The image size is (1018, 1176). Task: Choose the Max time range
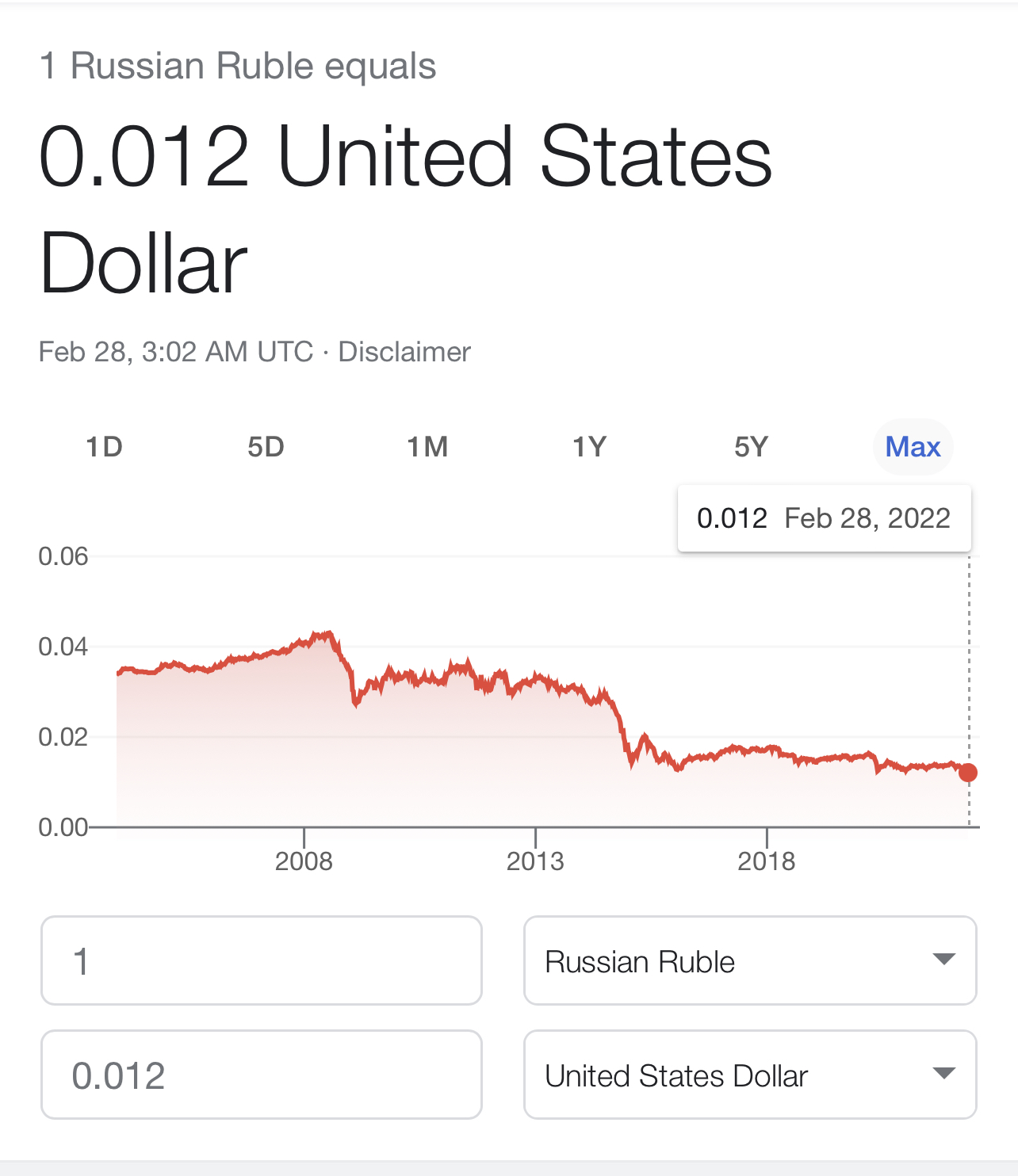[x=913, y=447]
